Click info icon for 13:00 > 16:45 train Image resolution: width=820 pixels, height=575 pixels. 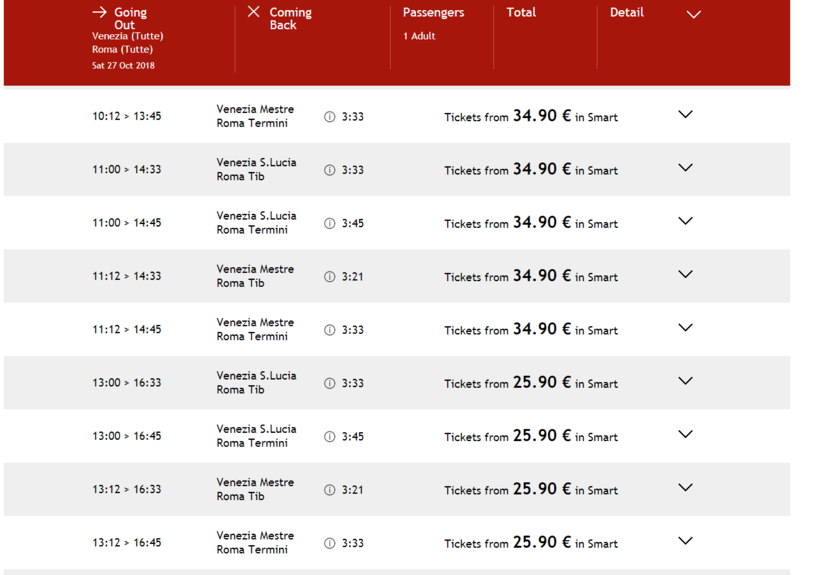[330, 437]
